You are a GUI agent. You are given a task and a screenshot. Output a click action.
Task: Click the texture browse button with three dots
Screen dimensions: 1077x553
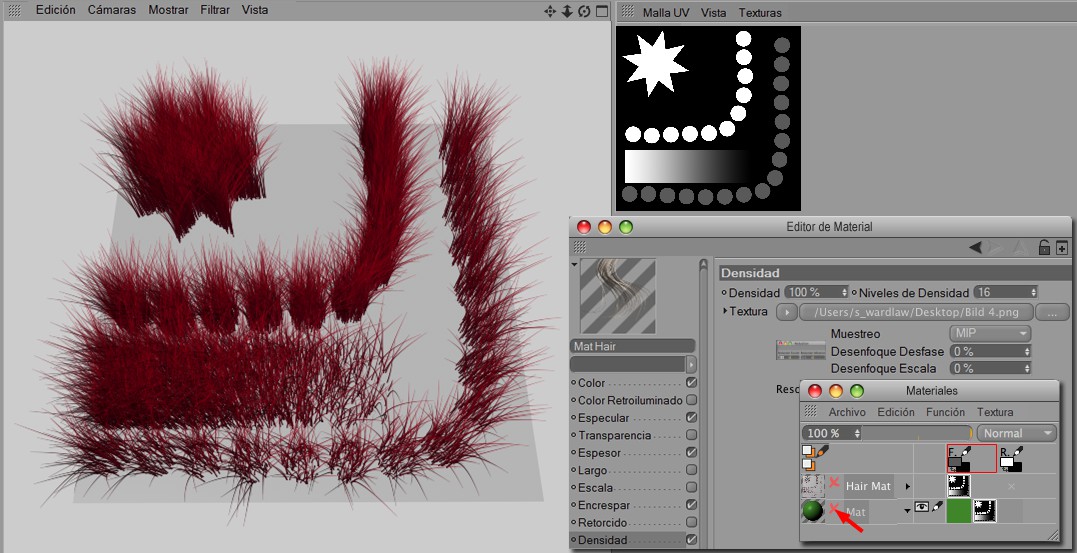1051,312
